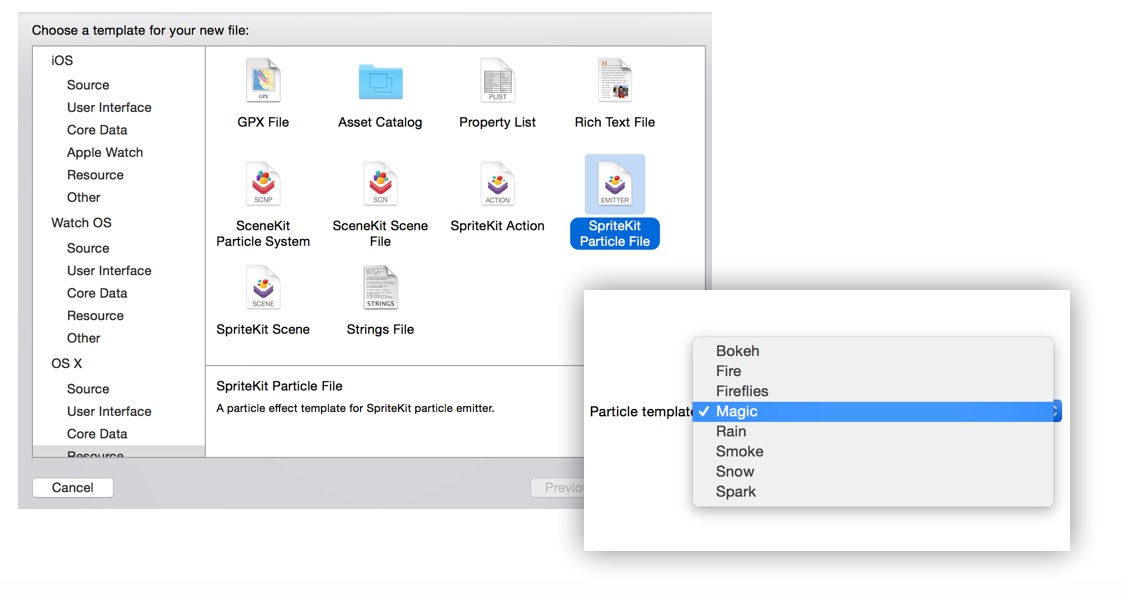Select Fireflies in the particle template menu
This screenshot has height=596, width=1122.
click(742, 391)
